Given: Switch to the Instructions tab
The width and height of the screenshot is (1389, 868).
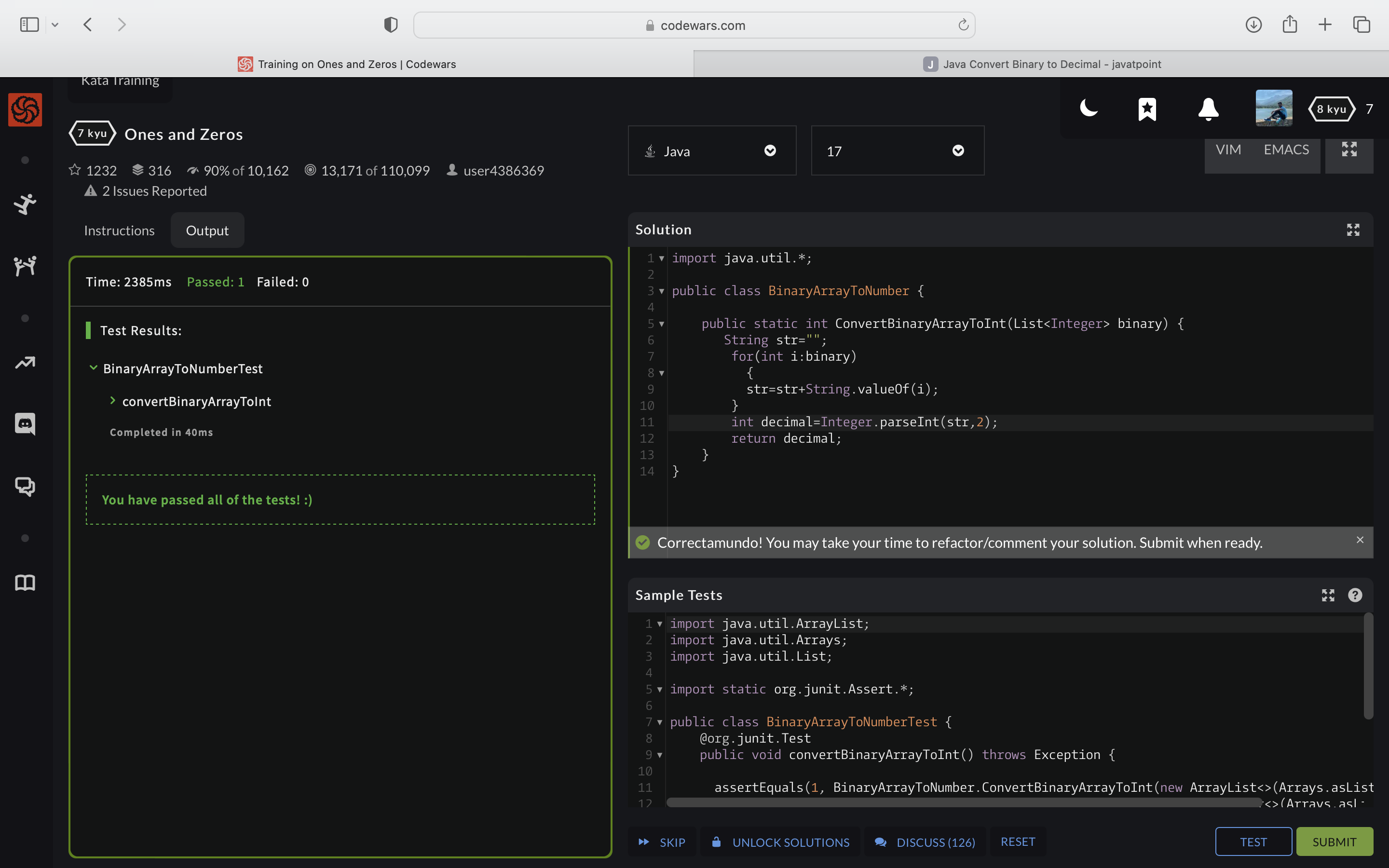Looking at the screenshot, I should (120, 231).
